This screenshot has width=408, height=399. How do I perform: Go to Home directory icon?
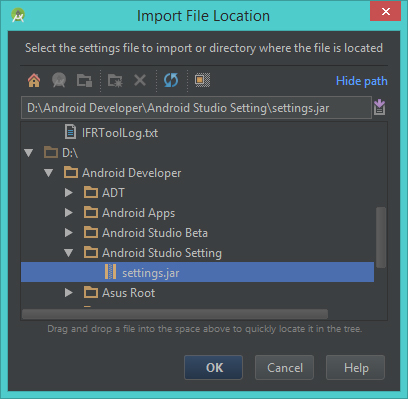point(34,80)
